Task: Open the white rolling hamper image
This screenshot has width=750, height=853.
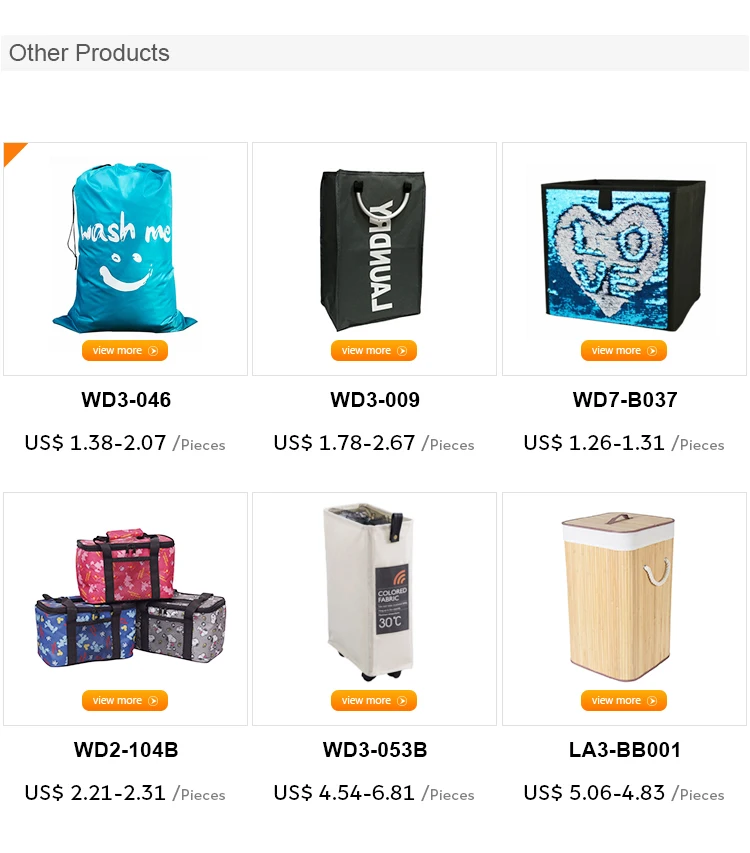Action: point(370,592)
